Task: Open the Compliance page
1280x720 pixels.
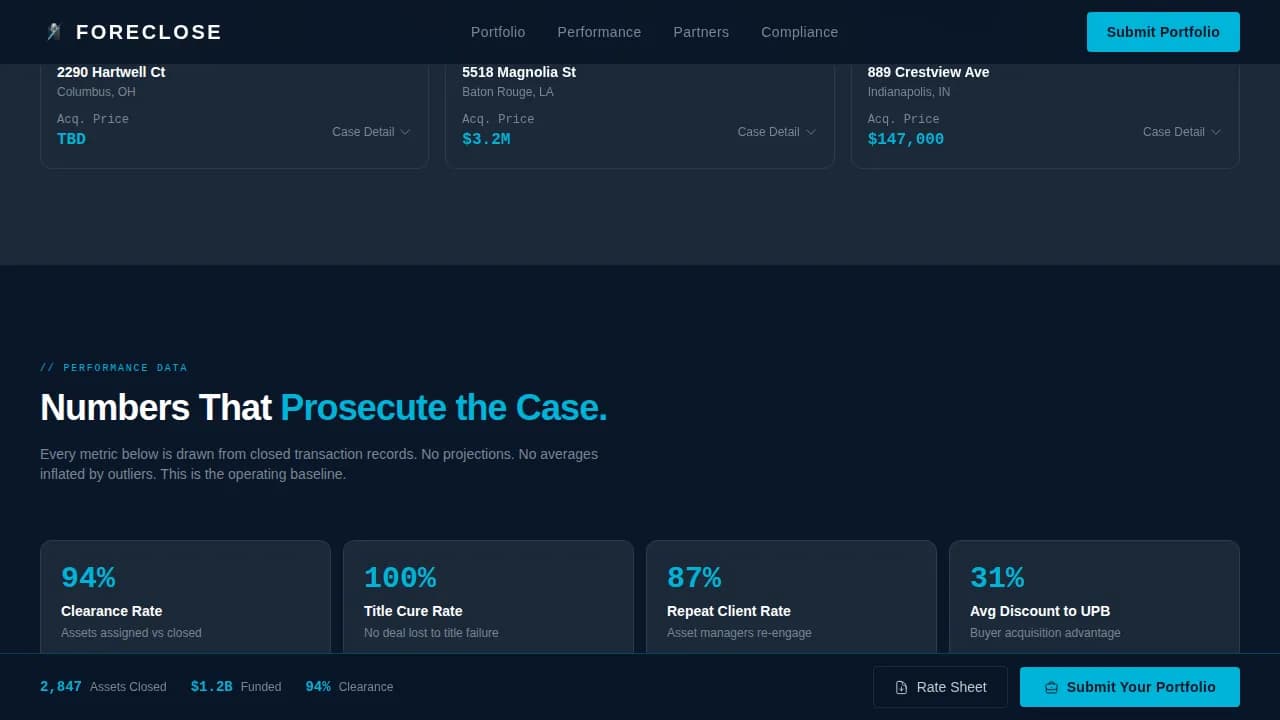Action: (799, 32)
